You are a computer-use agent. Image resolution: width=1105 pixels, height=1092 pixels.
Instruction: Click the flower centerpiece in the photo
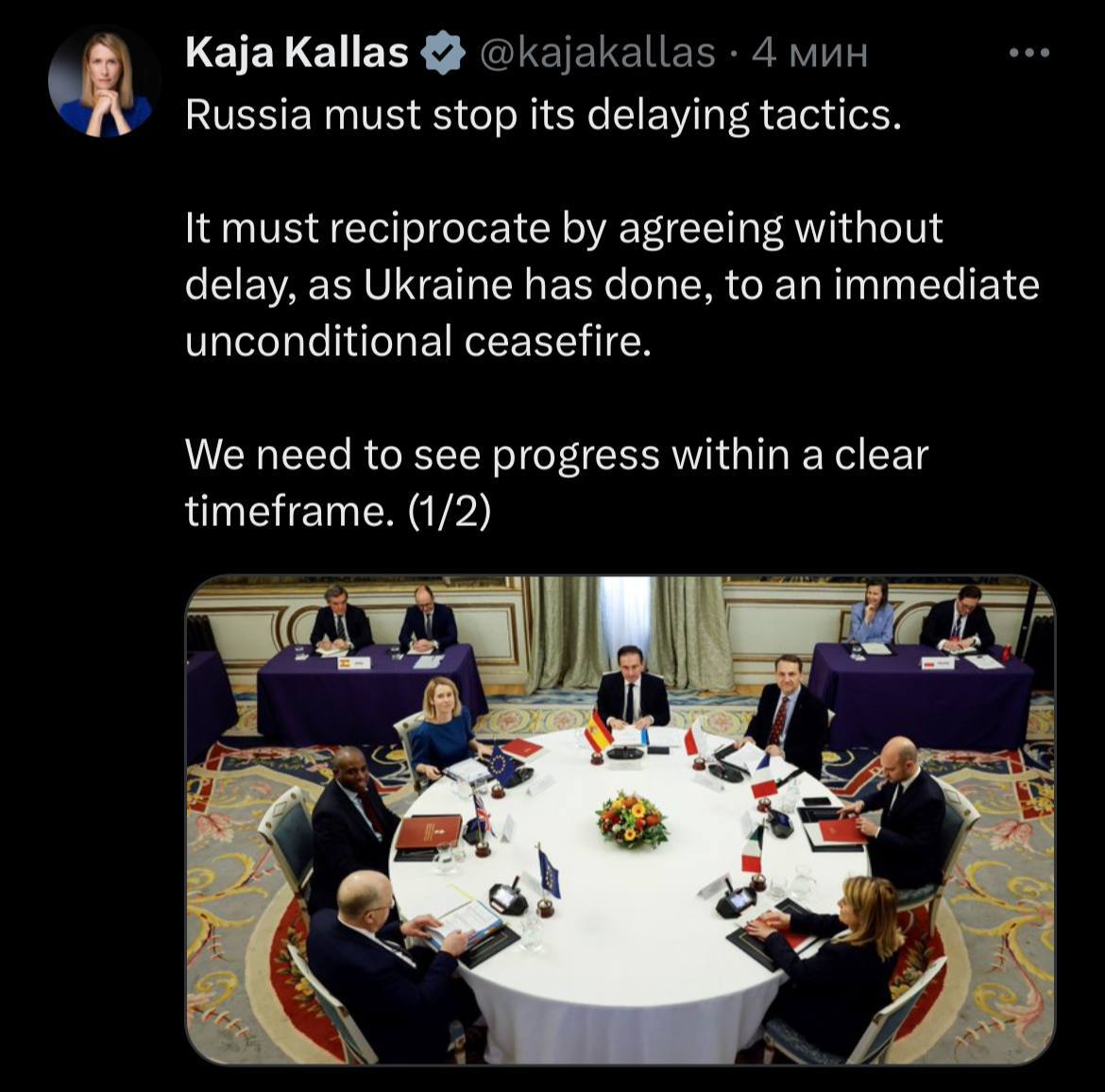point(632,818)
